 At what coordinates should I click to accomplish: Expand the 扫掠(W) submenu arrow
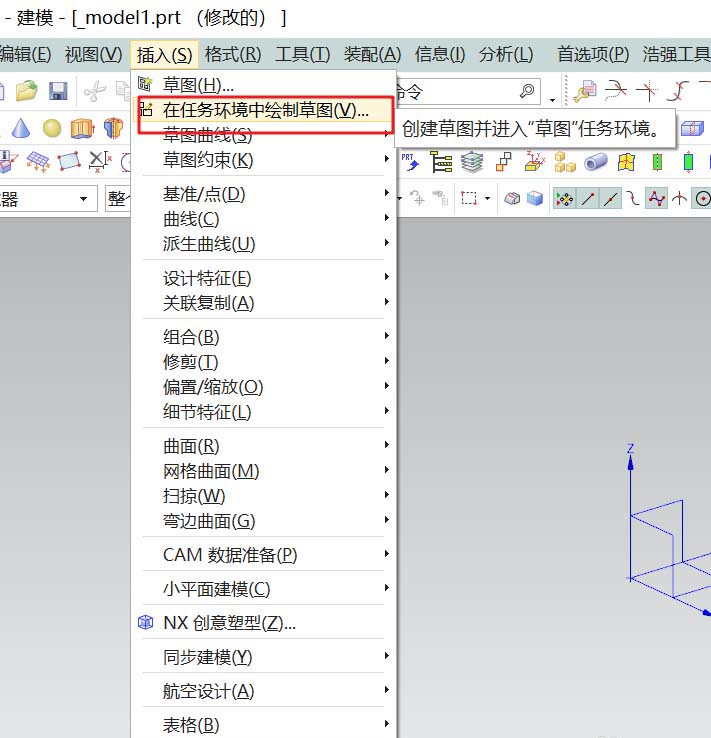pyautogui.click(x=386, y=494)
